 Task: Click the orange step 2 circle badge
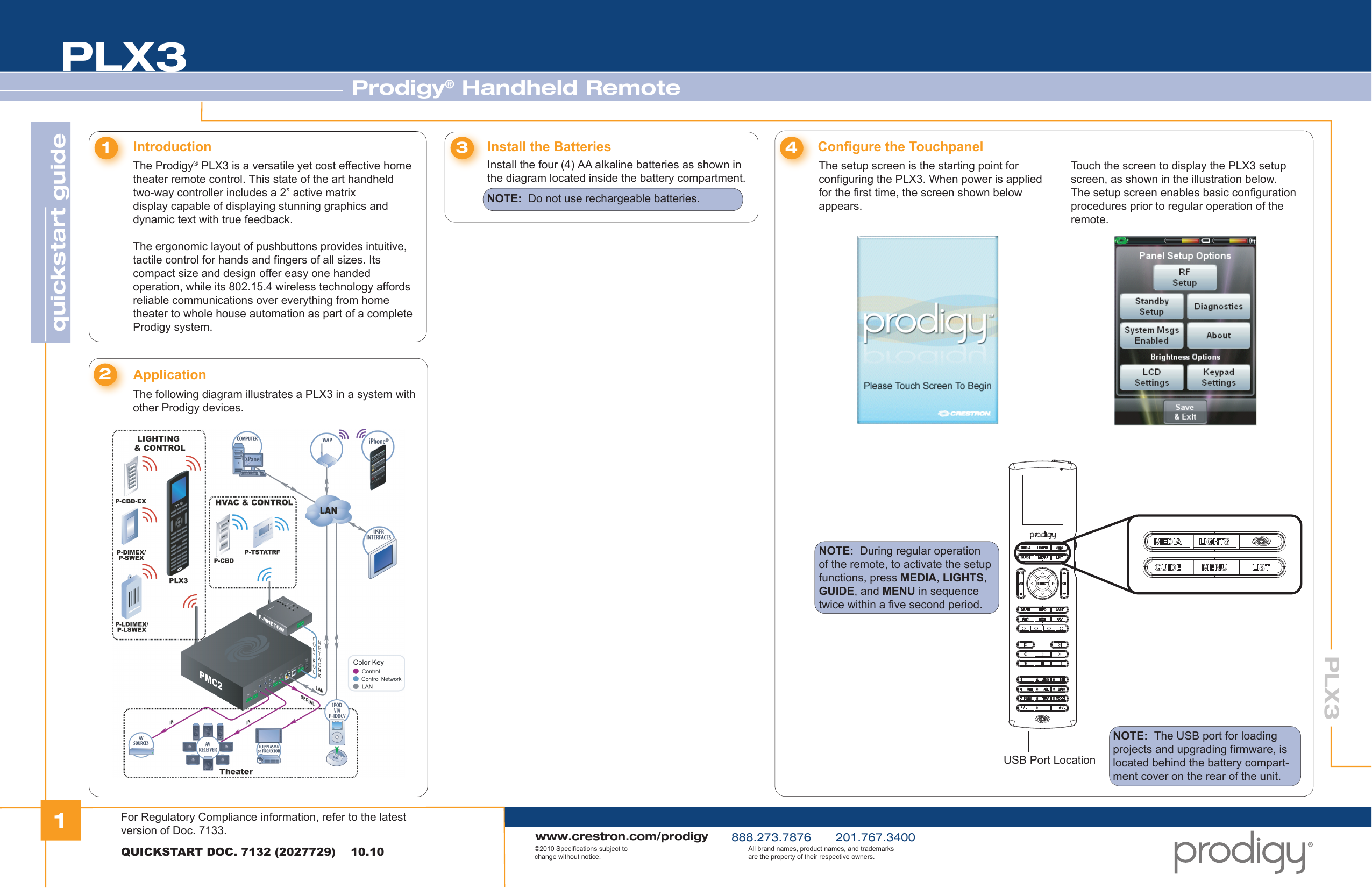coord(105,375)
